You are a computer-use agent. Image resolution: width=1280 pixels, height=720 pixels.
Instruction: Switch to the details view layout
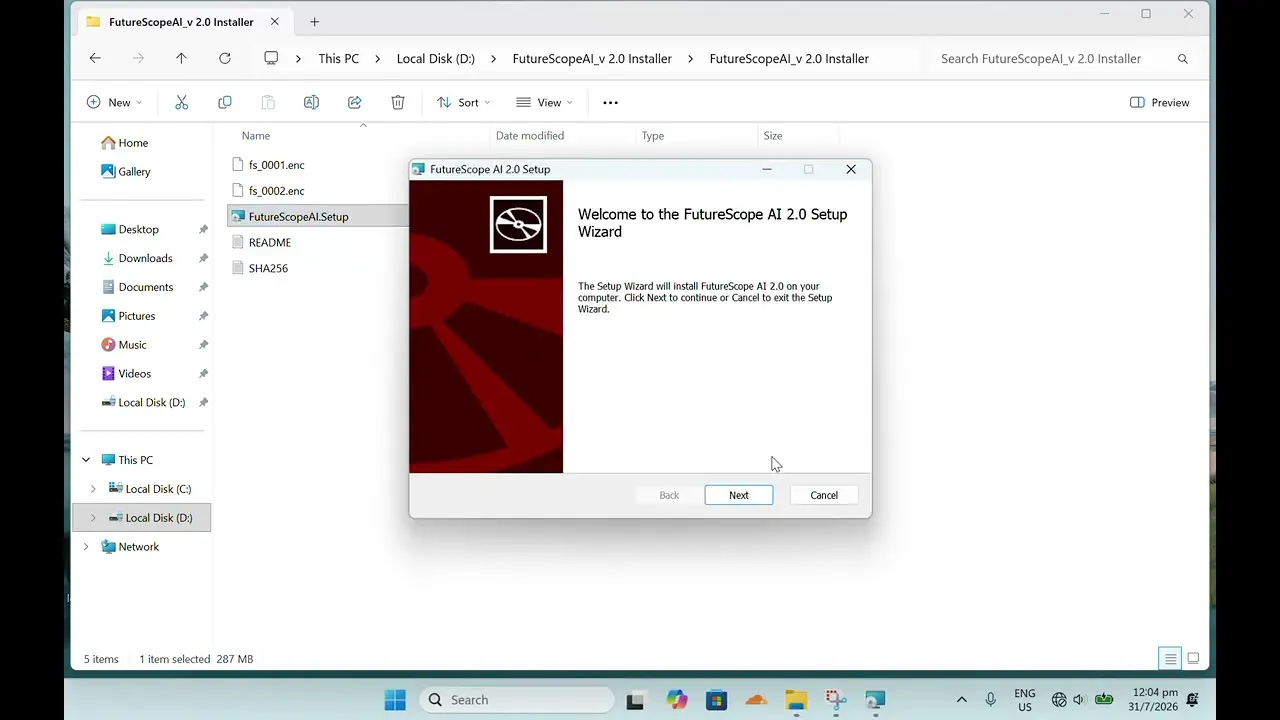pos(1170,659)
